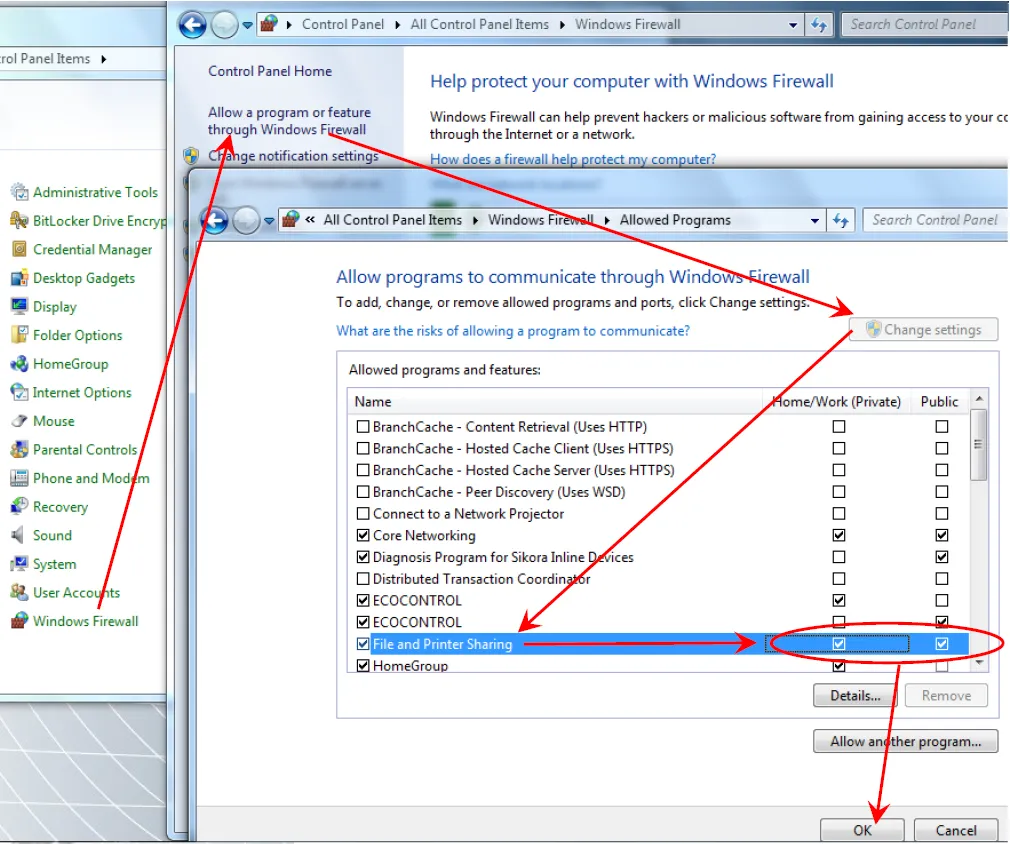
Task: Click scroll up arrow of programs list
Action: point(979,399)
